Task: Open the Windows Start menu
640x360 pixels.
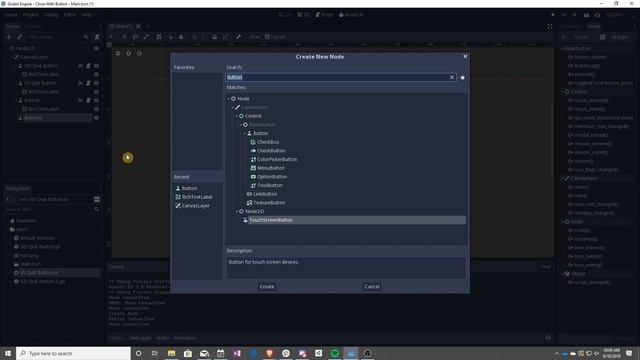Action: tap(7, 353)
